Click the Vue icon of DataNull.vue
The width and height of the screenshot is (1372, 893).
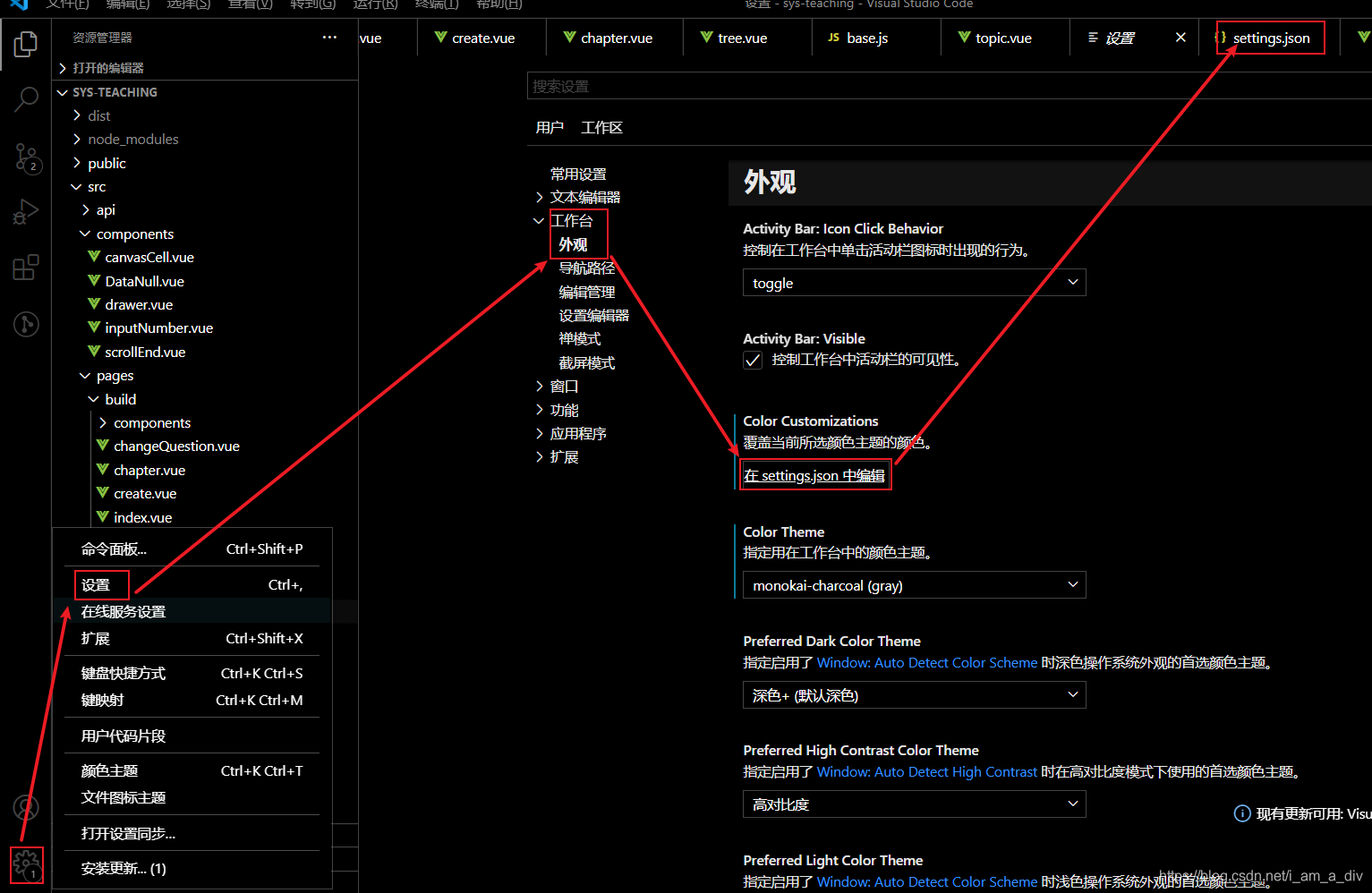(94, 281)
